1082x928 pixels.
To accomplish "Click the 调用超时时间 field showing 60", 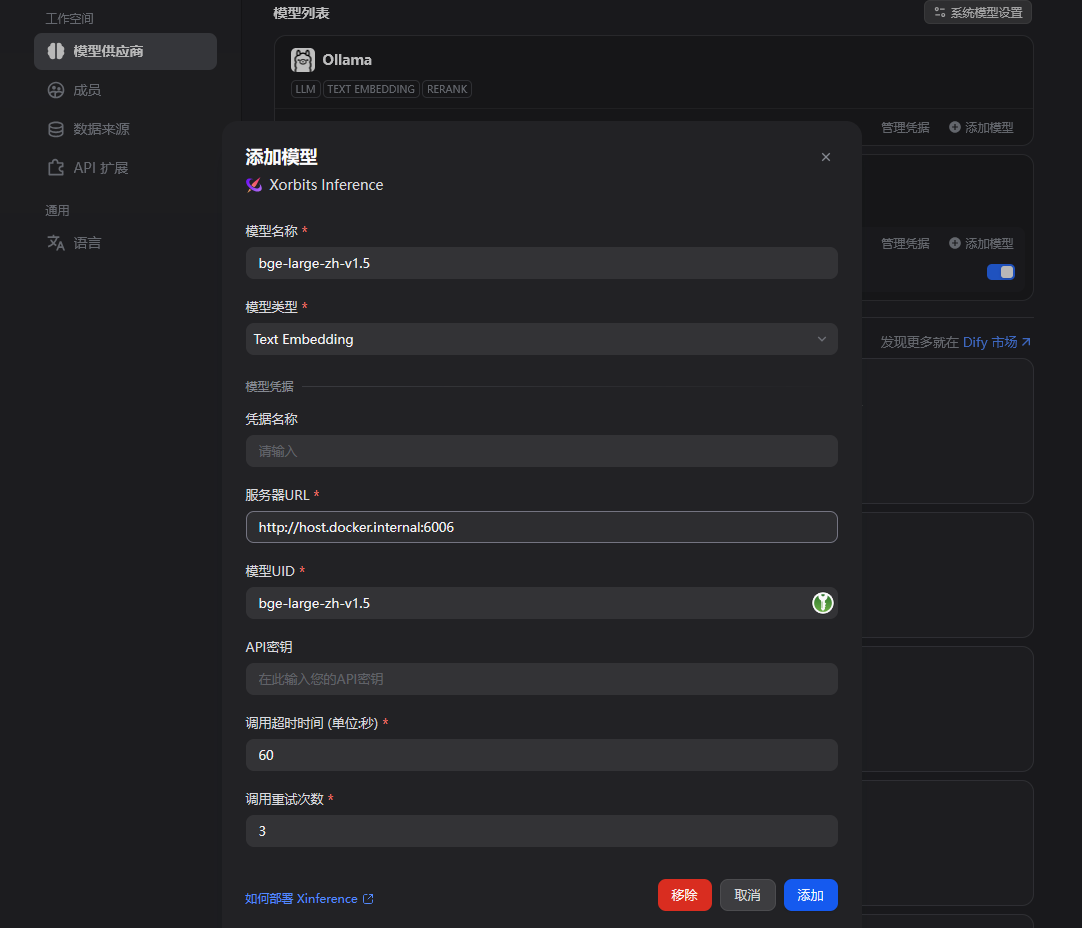I will 542,755.
